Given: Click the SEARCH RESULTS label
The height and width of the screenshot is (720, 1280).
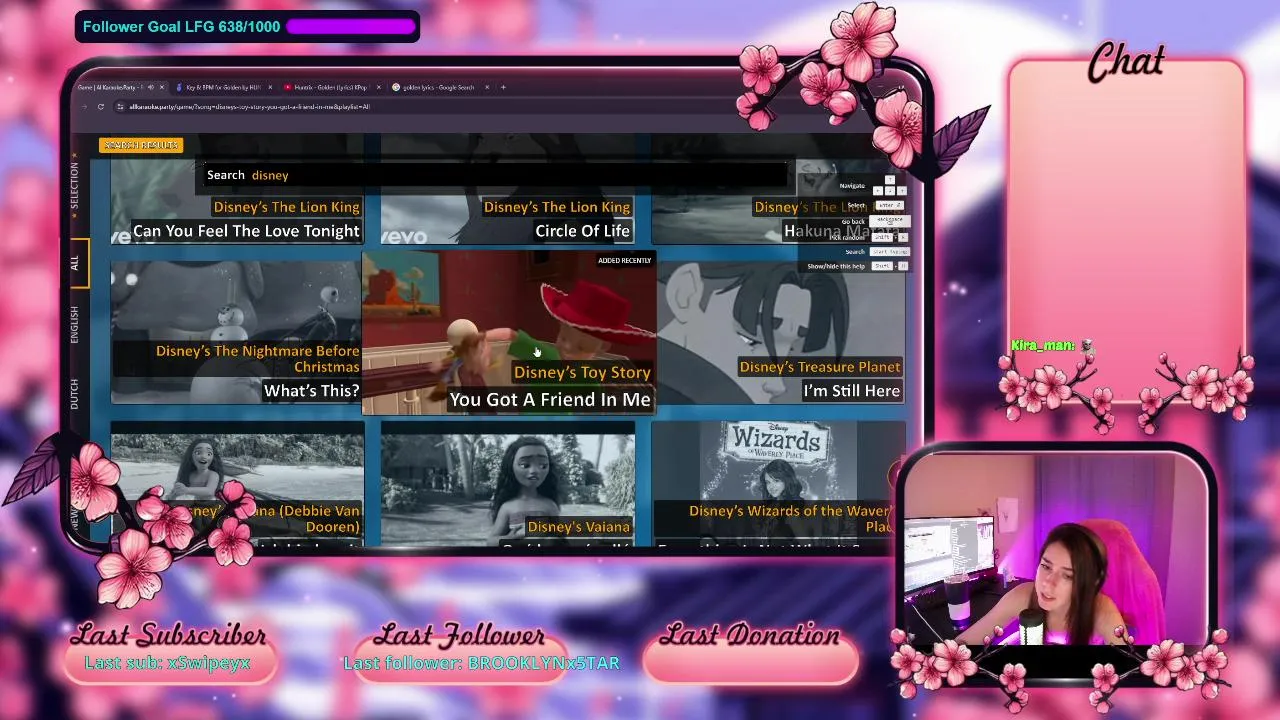Looking at the screenshot, I should tap(141, 145).
